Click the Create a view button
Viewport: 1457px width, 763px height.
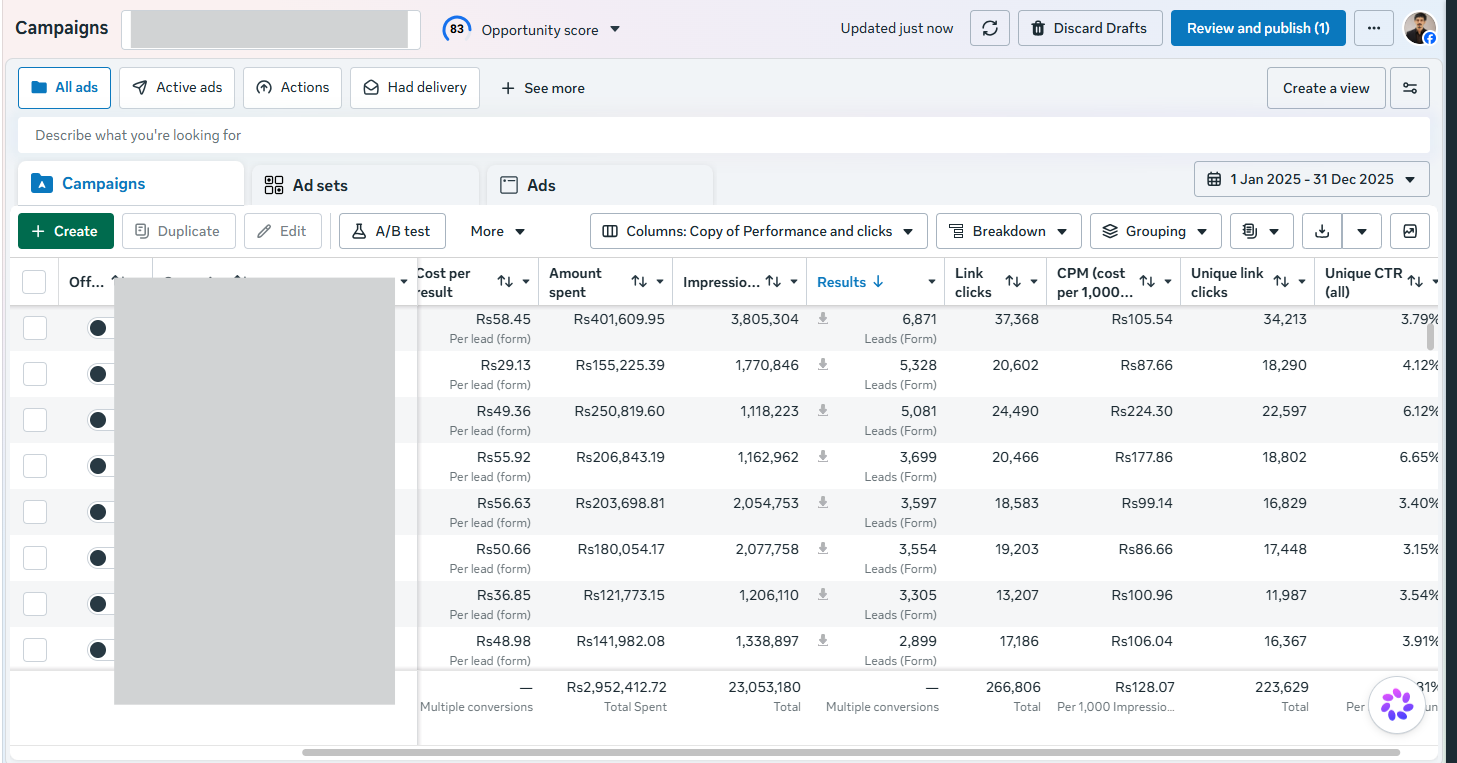(1326, 88)
